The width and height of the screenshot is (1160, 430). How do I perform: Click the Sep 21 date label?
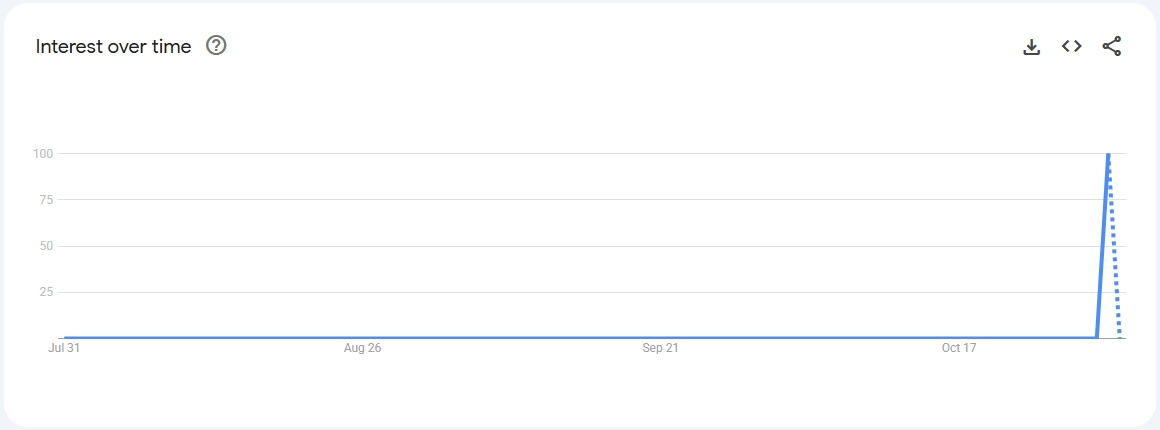[x=660, y=348]
